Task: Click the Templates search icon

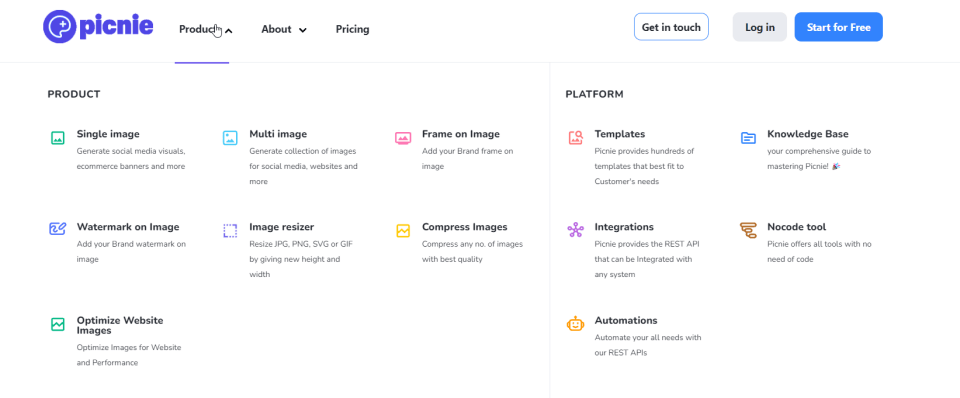Action: [x=576, y=138]
